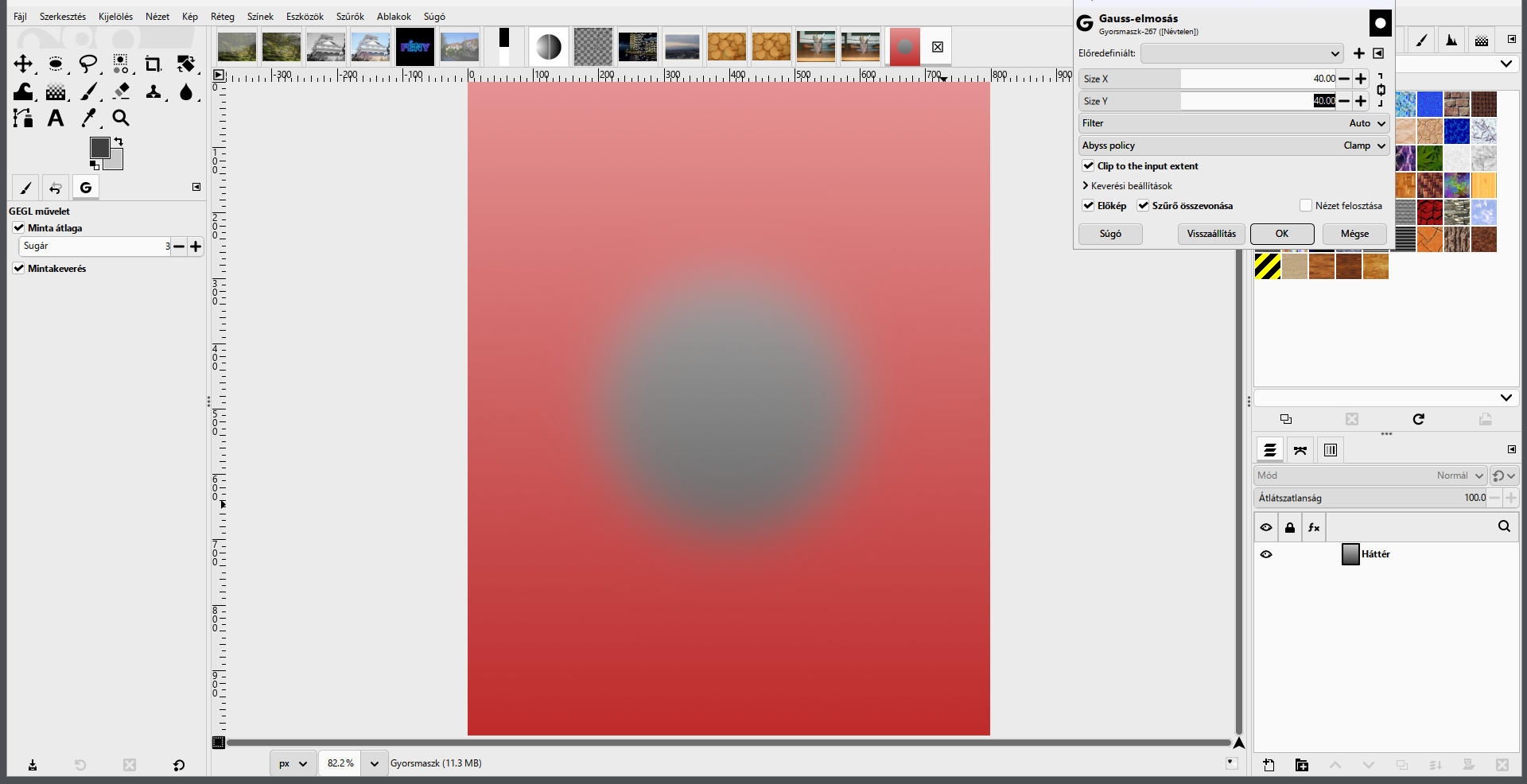Screen dimensions: 1527x784
Task: Open the Réteg menu
Action: pyautogui.click(x=223, y=17)
